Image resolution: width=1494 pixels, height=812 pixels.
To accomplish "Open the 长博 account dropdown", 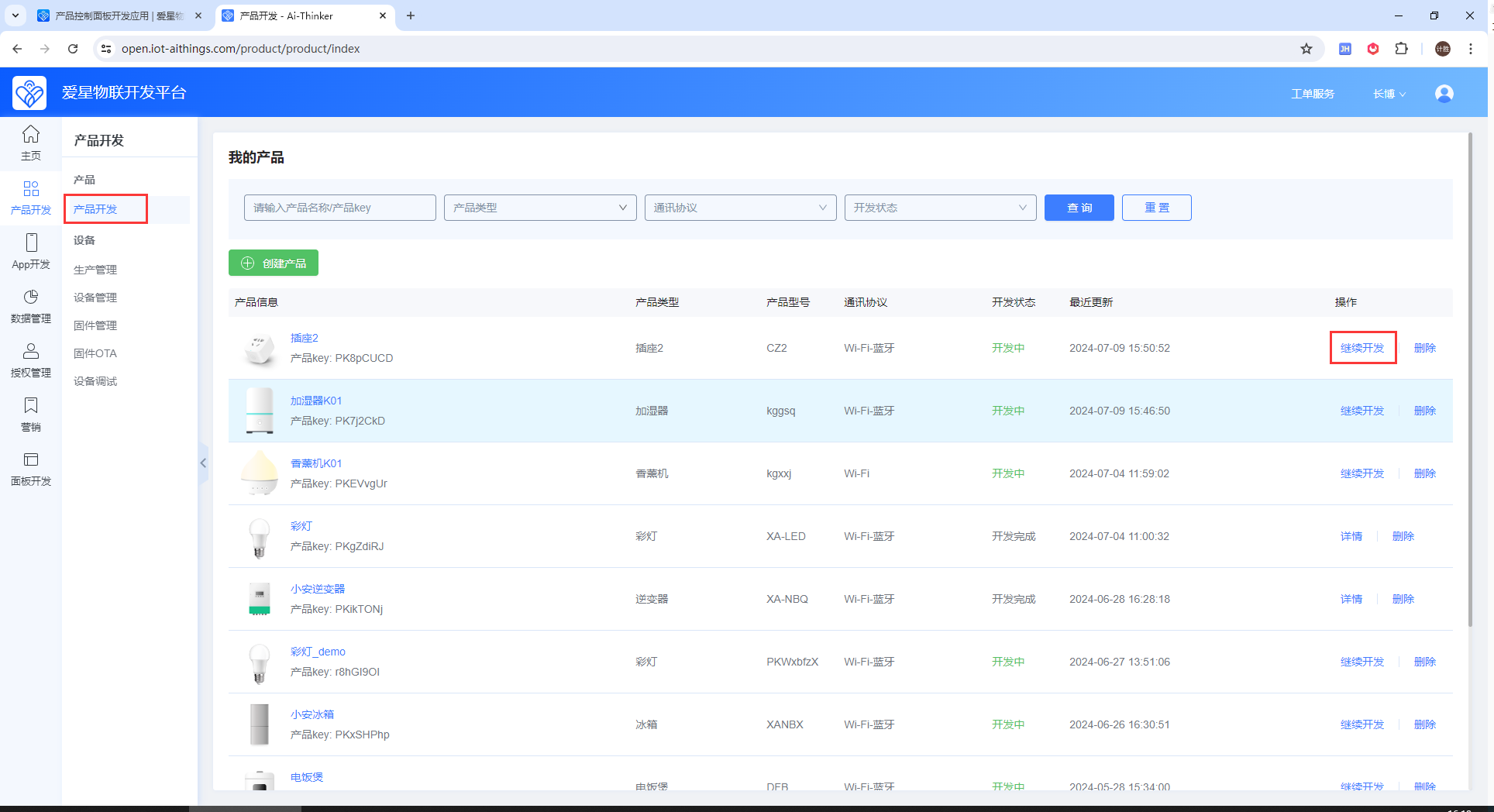I will pyautogui.click(x=1389, y=94).
